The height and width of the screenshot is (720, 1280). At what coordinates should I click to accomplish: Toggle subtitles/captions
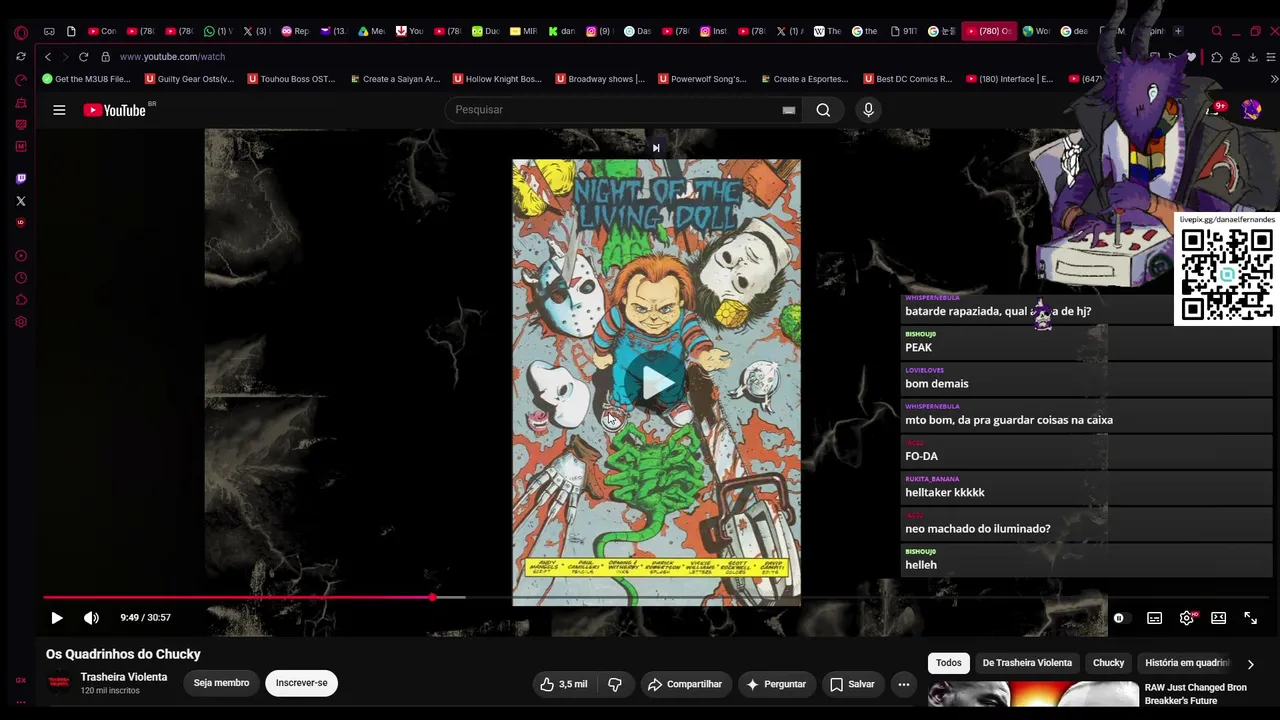[1154, 618]
